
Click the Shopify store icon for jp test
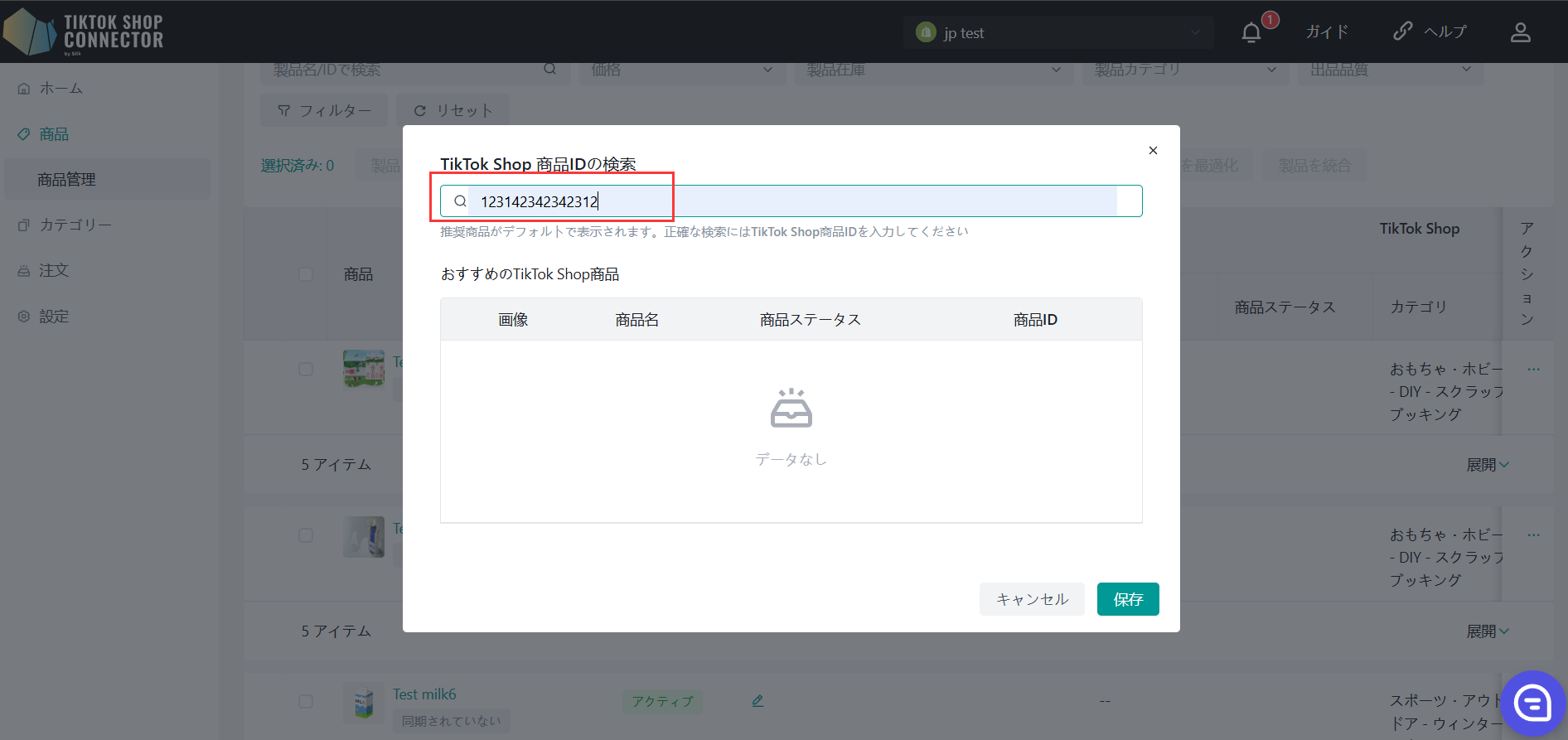pos(926,32)
